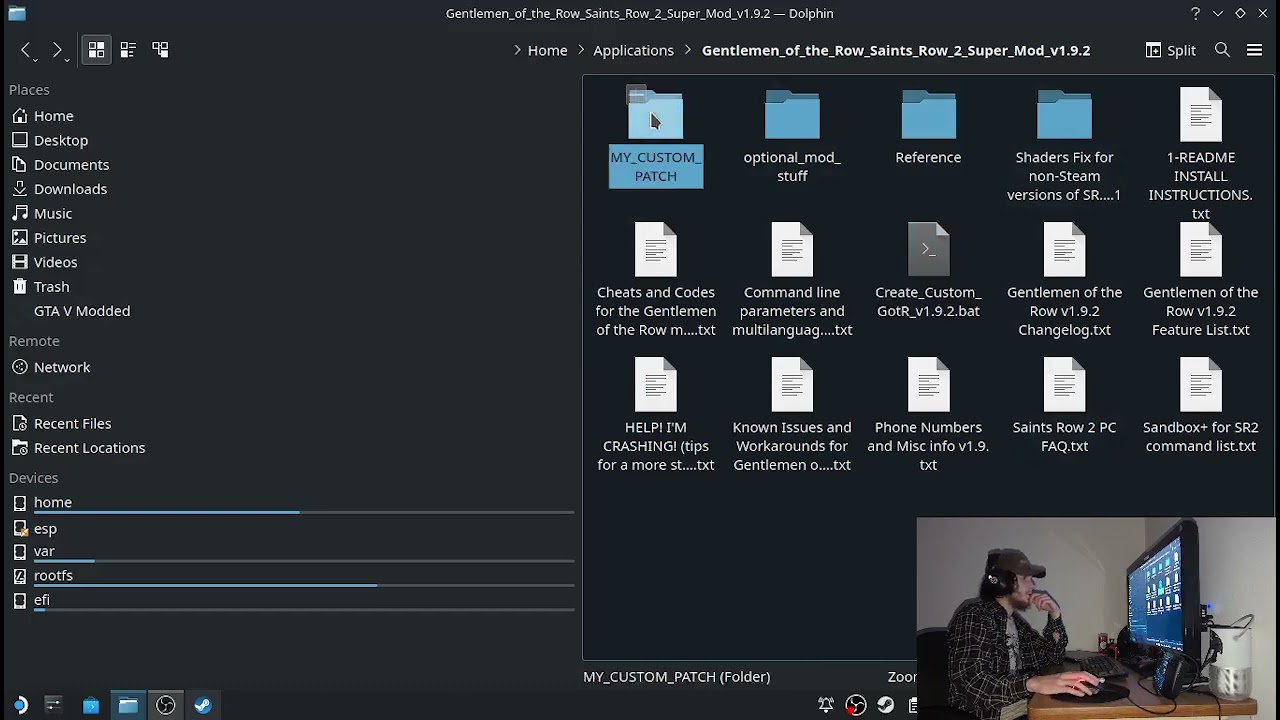Open Steam from the taskbar
The image size is (1280, 720).
point(203,705)
